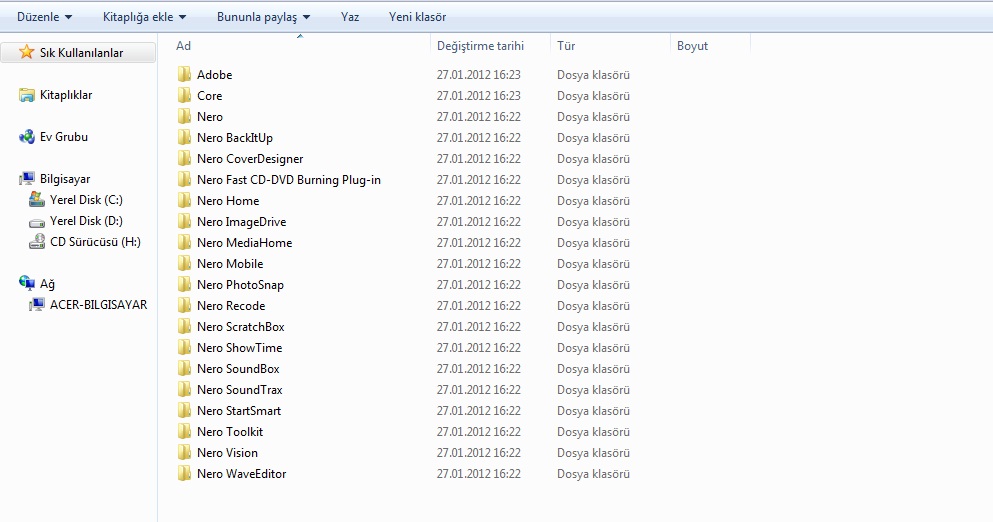Create a new folder with Yeni klasör
Image resolution: width=993 pixels, height=522 pixels.
(417, 17)
